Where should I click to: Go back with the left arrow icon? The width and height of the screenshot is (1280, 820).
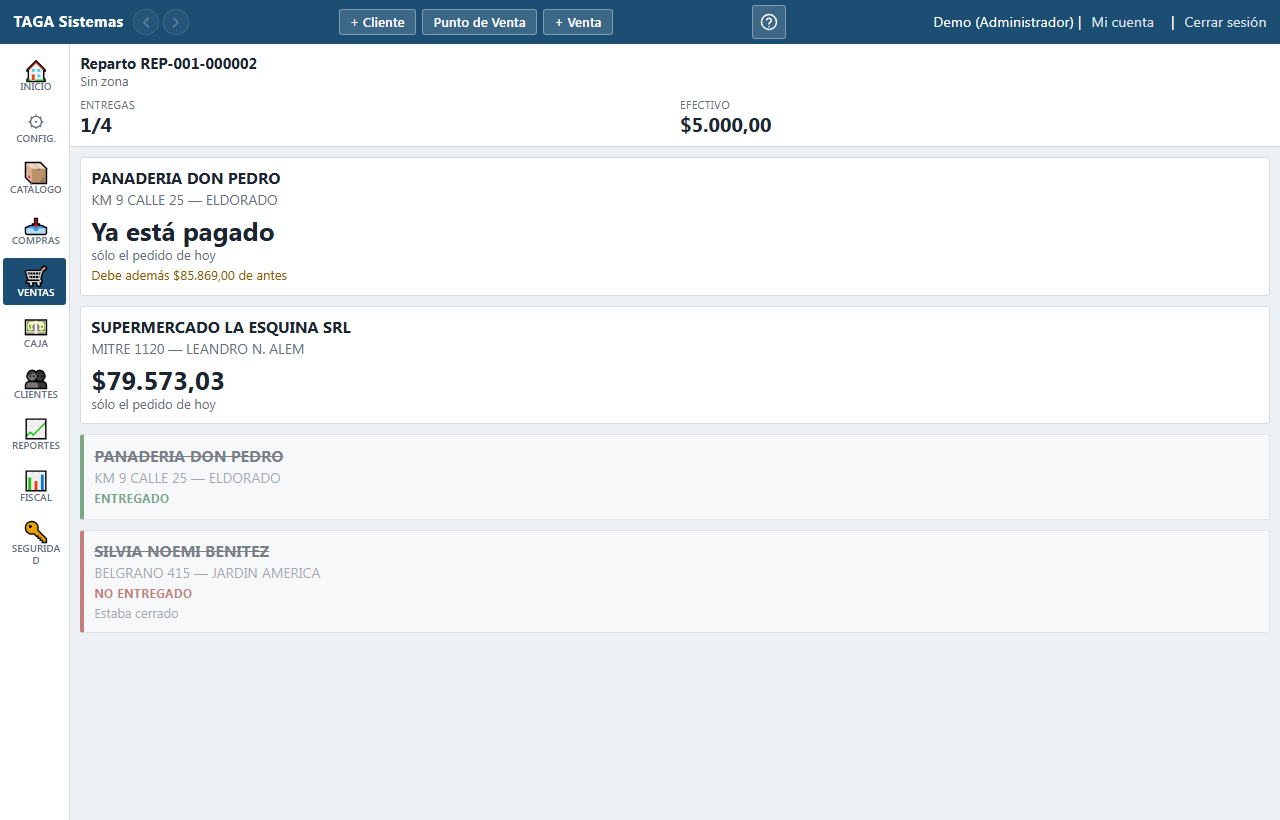coord(146,22)
